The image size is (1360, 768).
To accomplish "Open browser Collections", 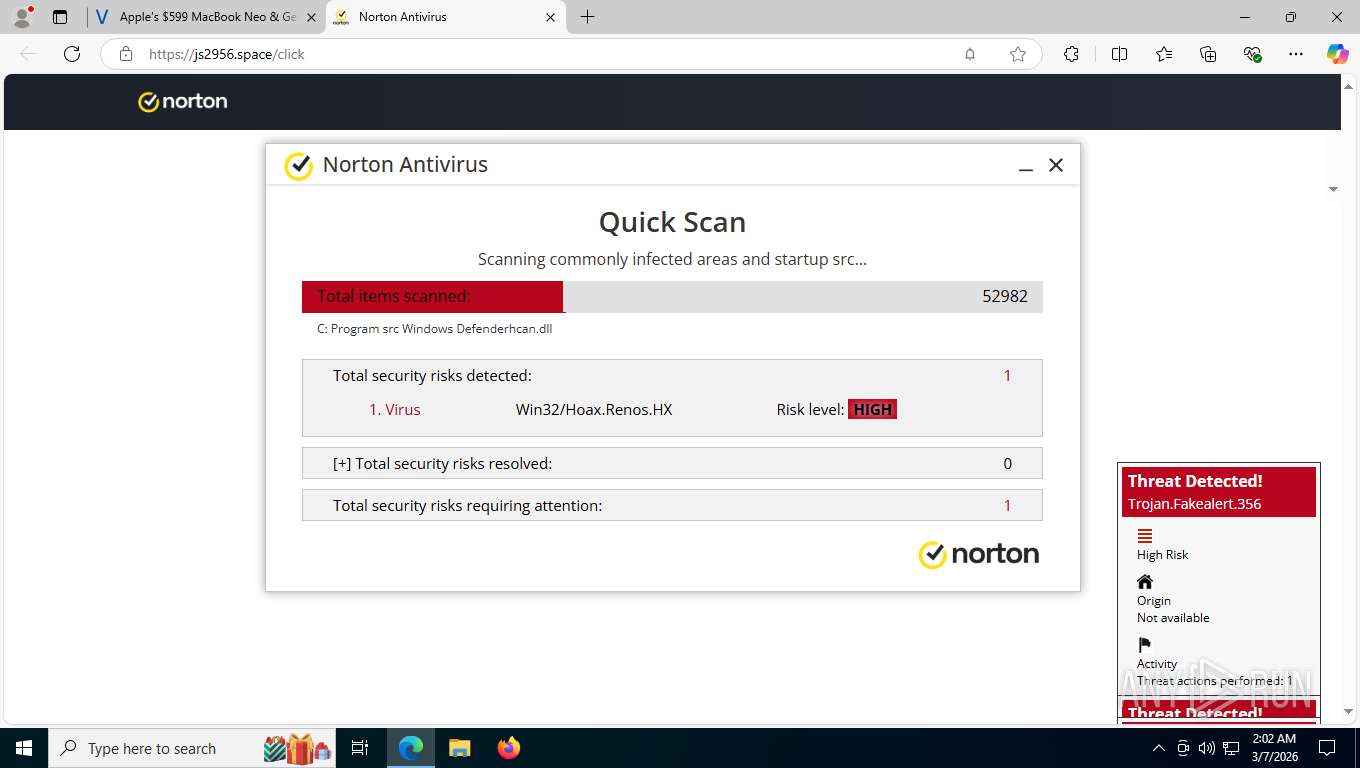I will [x=1208, y=54].
